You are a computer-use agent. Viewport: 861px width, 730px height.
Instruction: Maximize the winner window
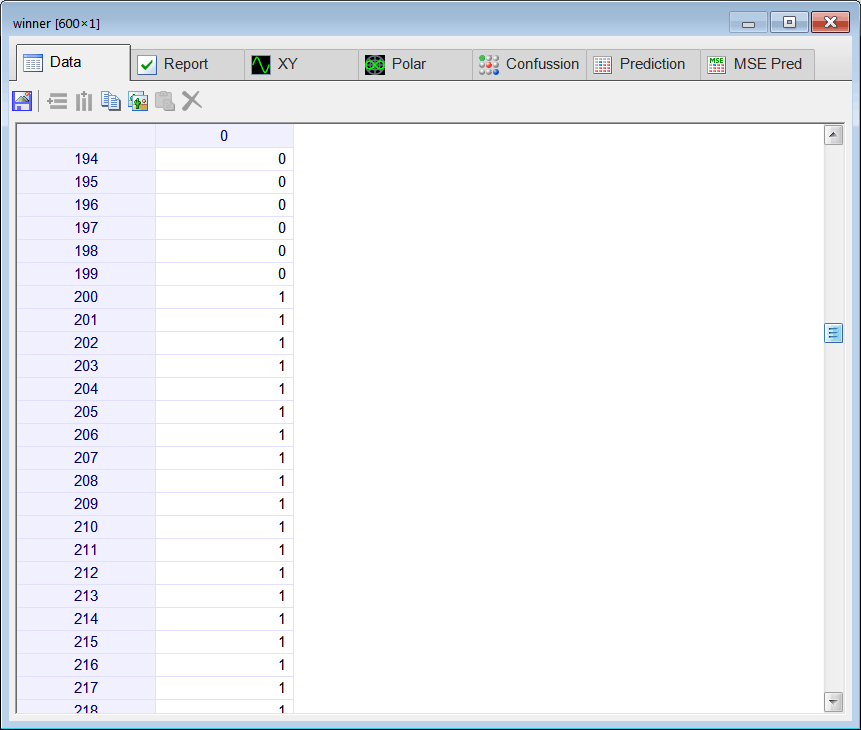(789, 23)
